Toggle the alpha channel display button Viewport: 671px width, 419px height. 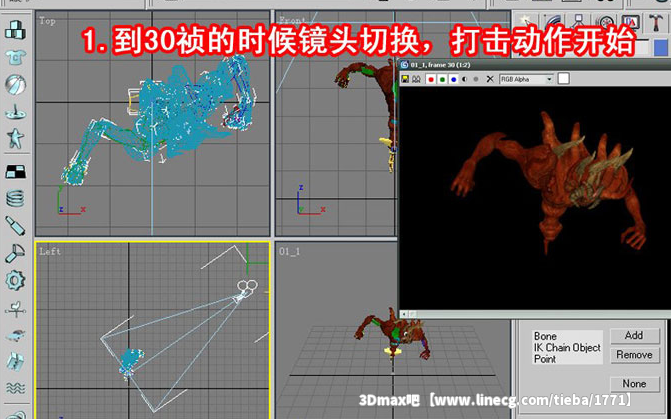(465, 79)
